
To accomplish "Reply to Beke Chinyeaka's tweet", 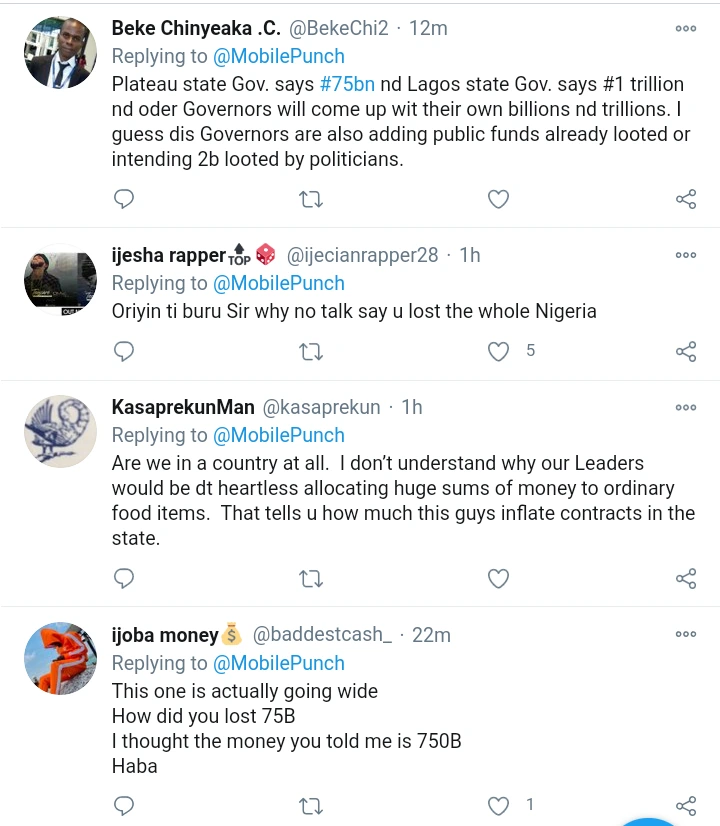I will [x=124, y=199].
